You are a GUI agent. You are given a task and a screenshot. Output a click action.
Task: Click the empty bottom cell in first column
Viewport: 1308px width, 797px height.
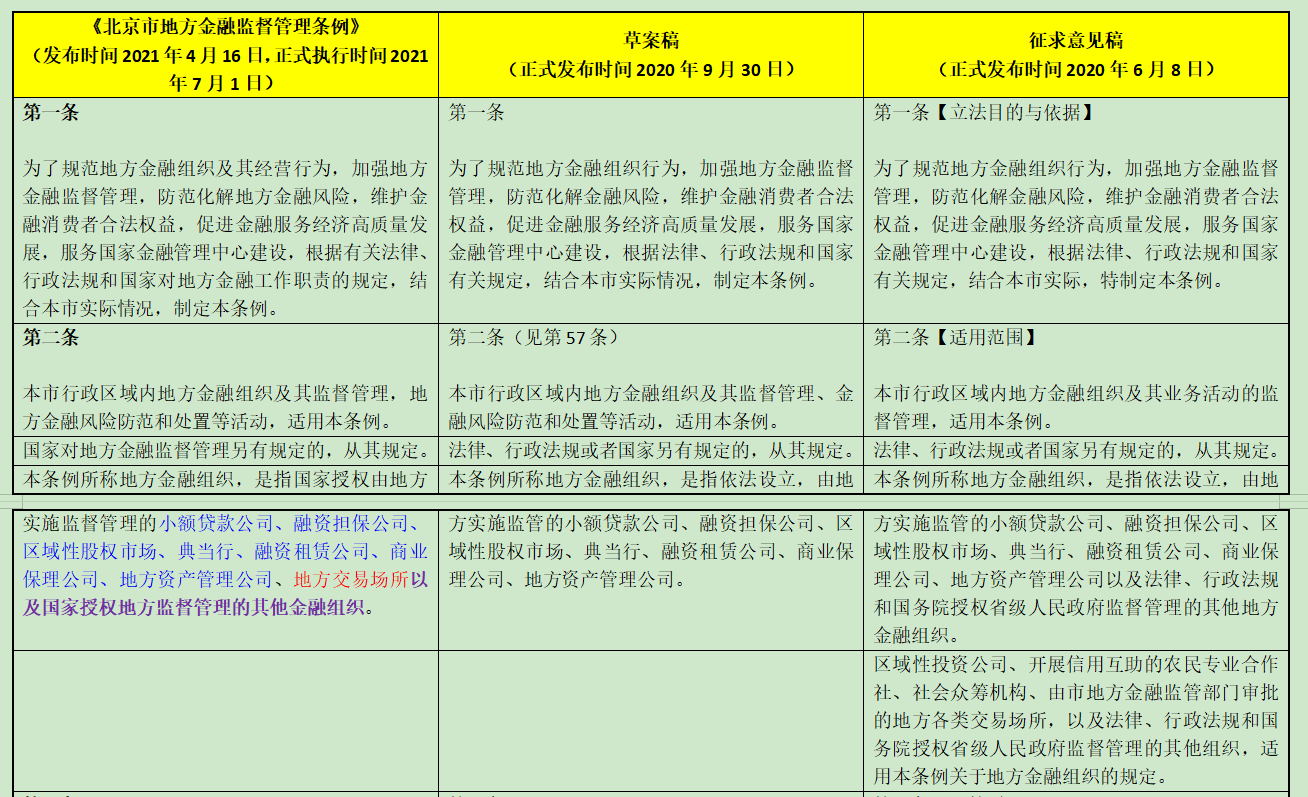click(x=226, y=720)
